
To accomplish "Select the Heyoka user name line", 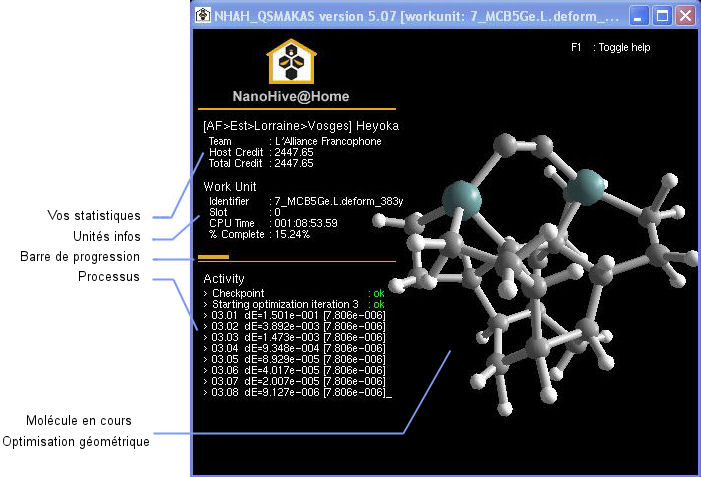I will coord(300,126).
